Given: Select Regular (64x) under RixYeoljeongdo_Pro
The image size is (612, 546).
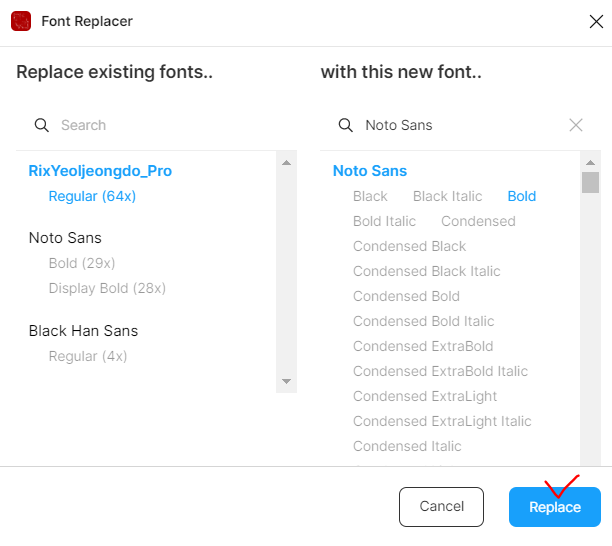Looking at the screenshot, I should (x=92, y=196).
